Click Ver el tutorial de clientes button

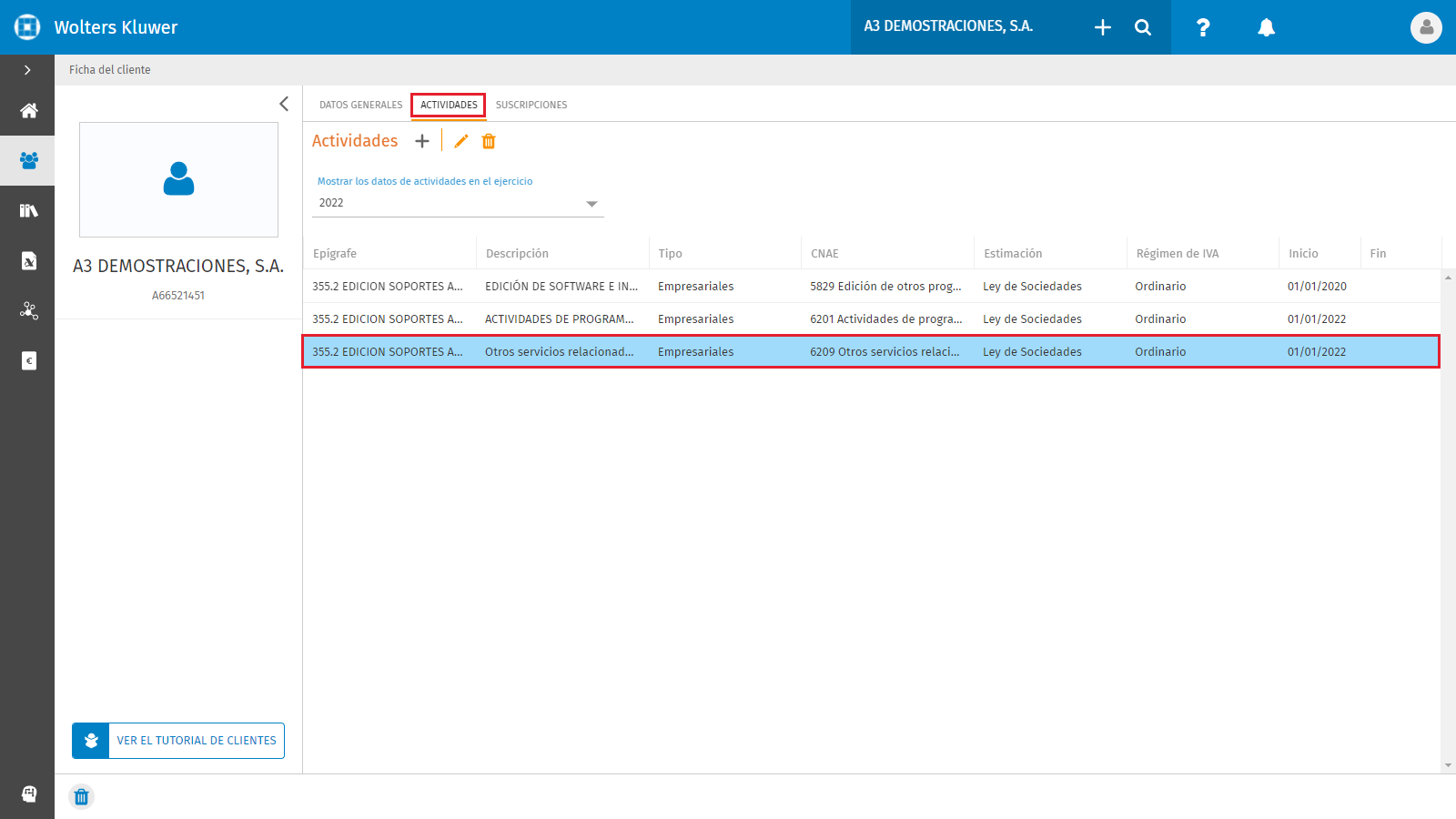coord(178,741)
